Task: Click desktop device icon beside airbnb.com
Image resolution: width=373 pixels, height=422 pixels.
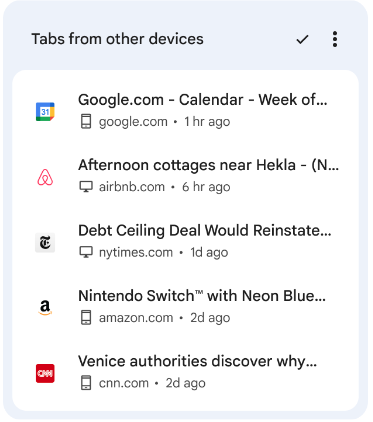Action: click(86, 187)
